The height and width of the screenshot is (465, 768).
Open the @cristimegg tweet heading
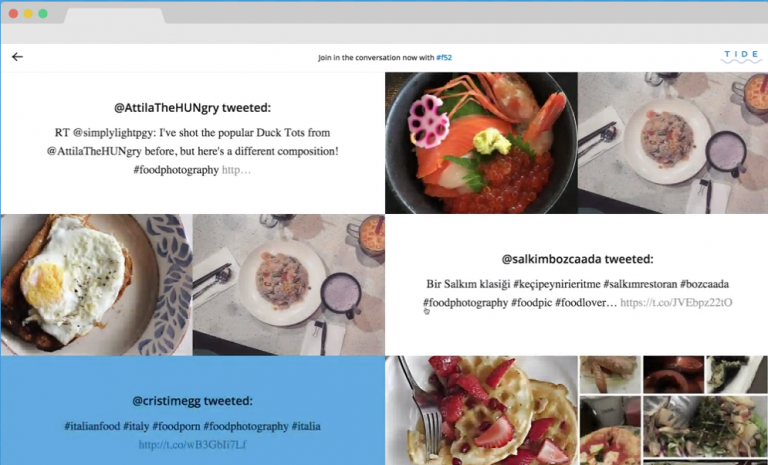[x=192, y=401]
